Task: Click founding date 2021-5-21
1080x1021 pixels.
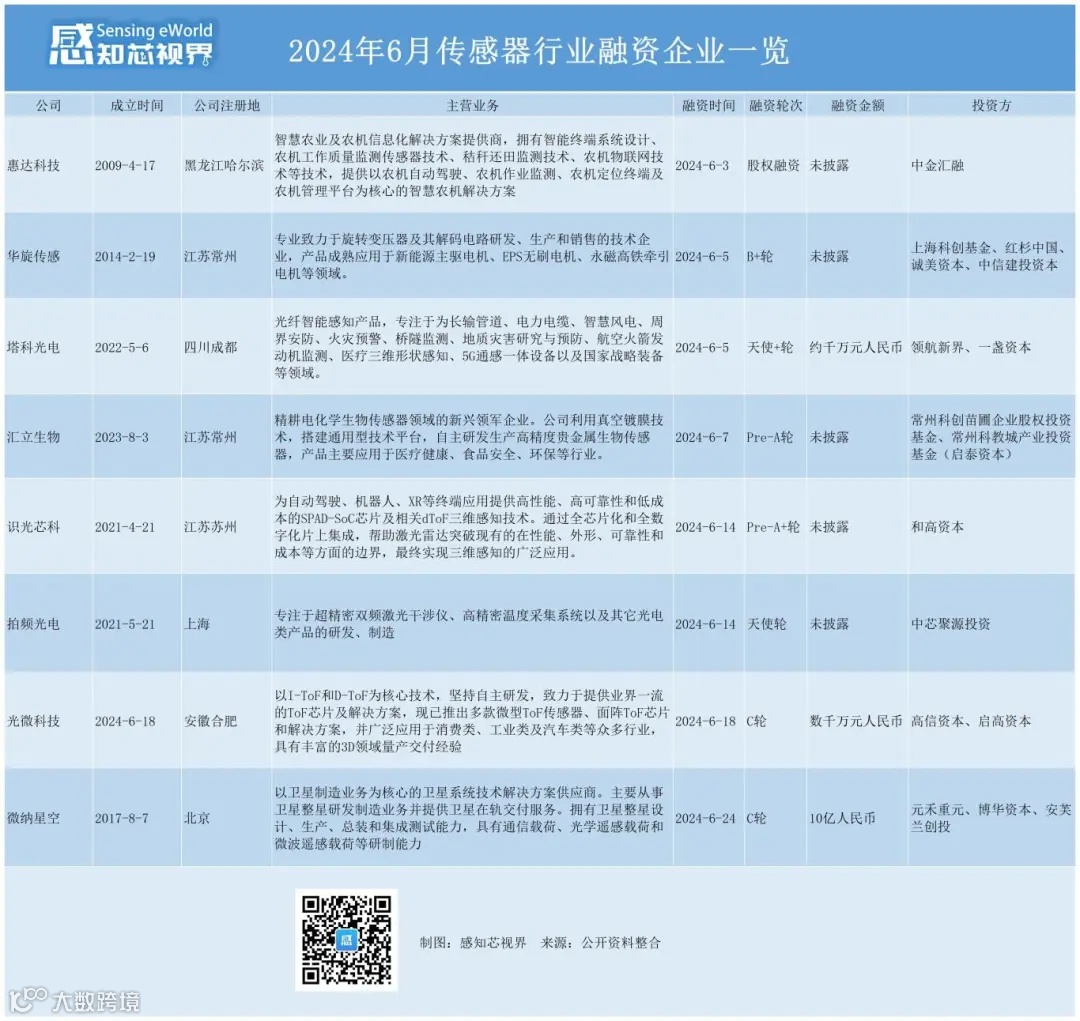Action: [125, 624]
